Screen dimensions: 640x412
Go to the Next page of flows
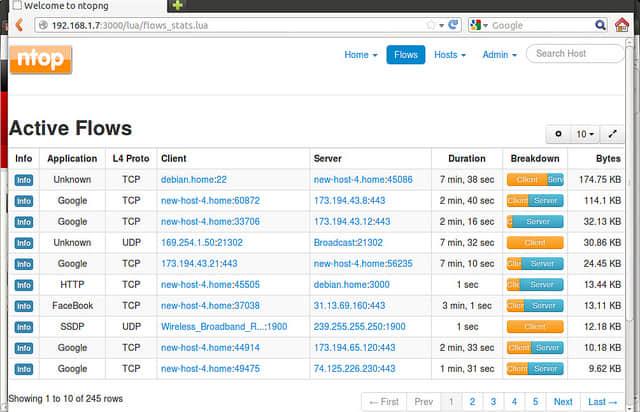tap(563, 401)
